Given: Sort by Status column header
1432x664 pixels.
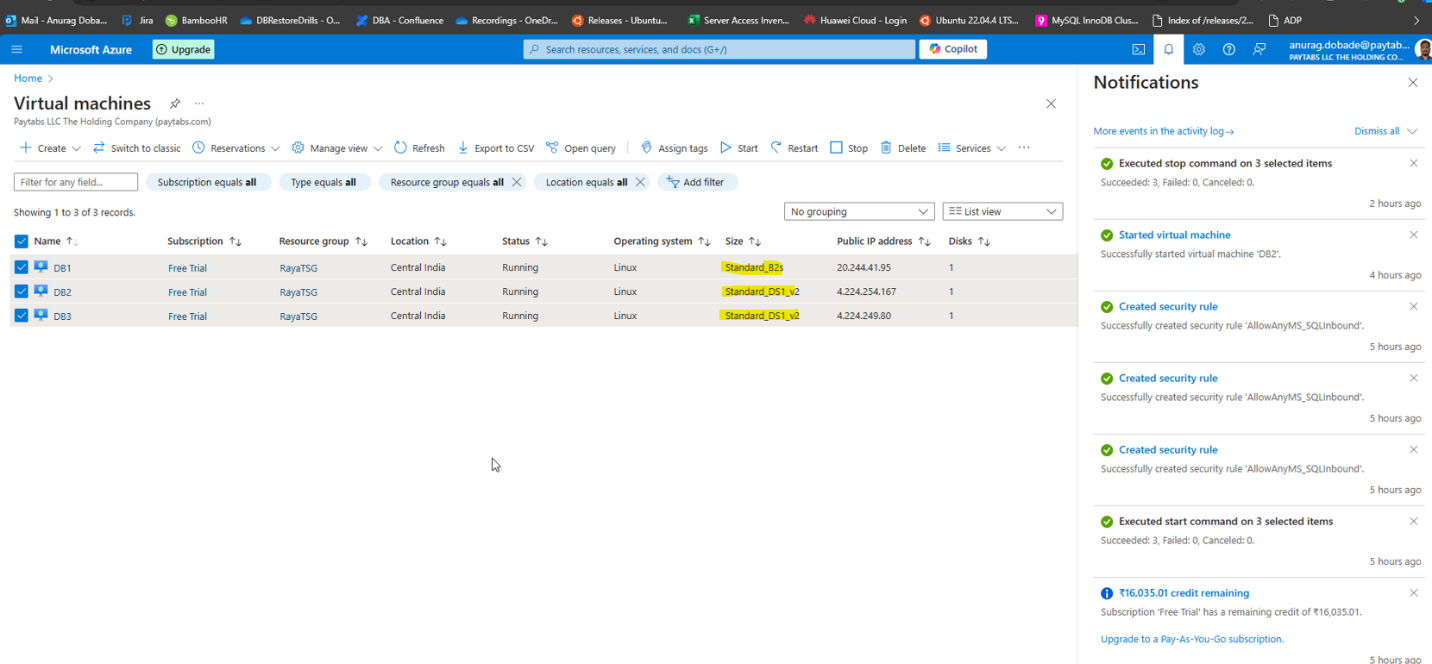Looking at the screenshot, I should pyautogui.click(x=525, y=241).
